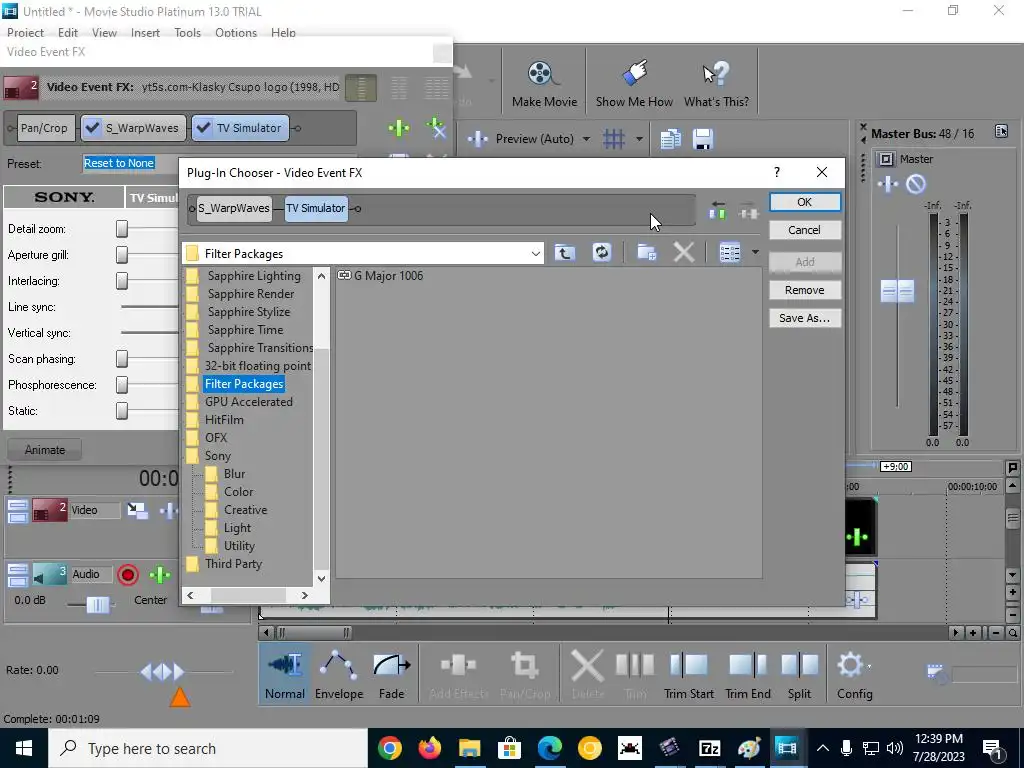Click the green plug-in chain icon in Video Event FX
Image resolution: width=1024 pixels, height=768 pixels.
coord(398,128)
